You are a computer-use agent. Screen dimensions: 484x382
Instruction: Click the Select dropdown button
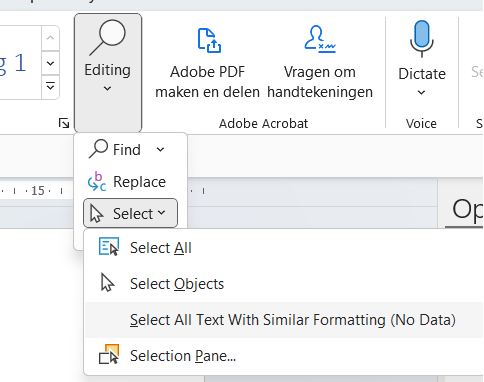pos(130,213)
